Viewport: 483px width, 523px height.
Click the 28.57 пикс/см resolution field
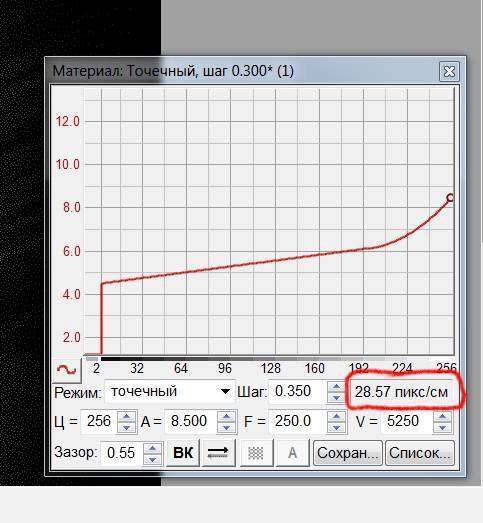[401, 392]
